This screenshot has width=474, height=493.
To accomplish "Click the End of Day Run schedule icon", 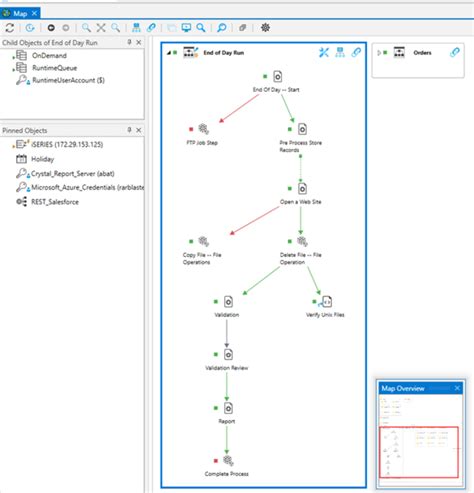I will pyautogui.click(x=191, y=52).
